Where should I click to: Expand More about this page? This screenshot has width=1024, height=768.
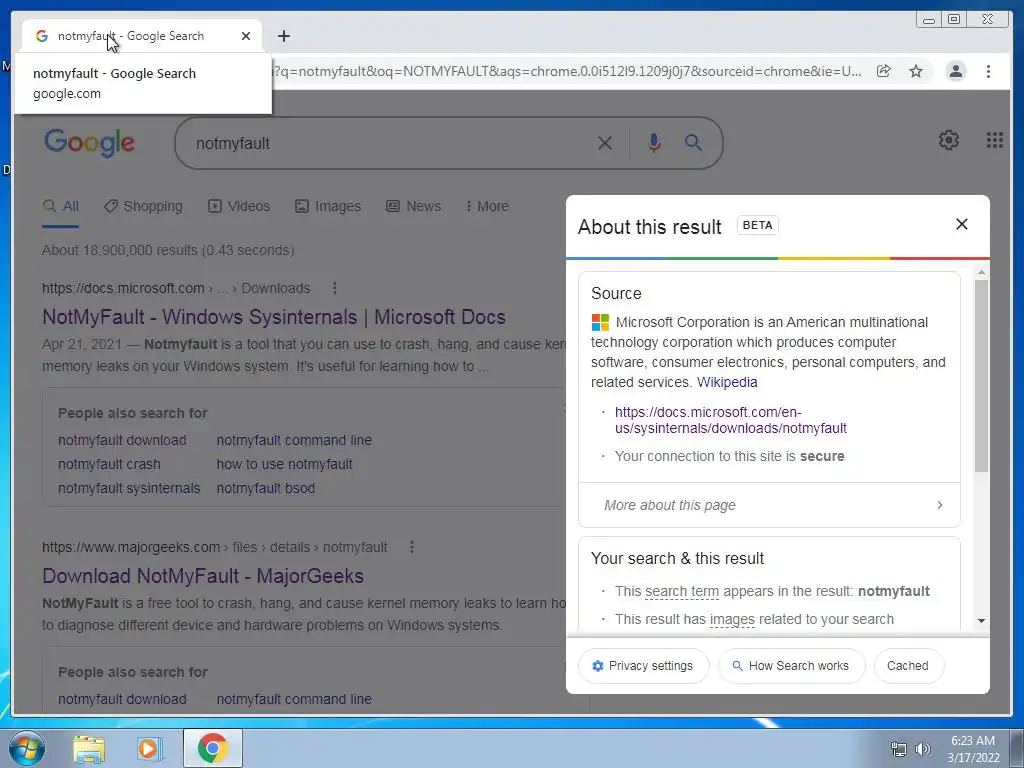click(769, 505)
